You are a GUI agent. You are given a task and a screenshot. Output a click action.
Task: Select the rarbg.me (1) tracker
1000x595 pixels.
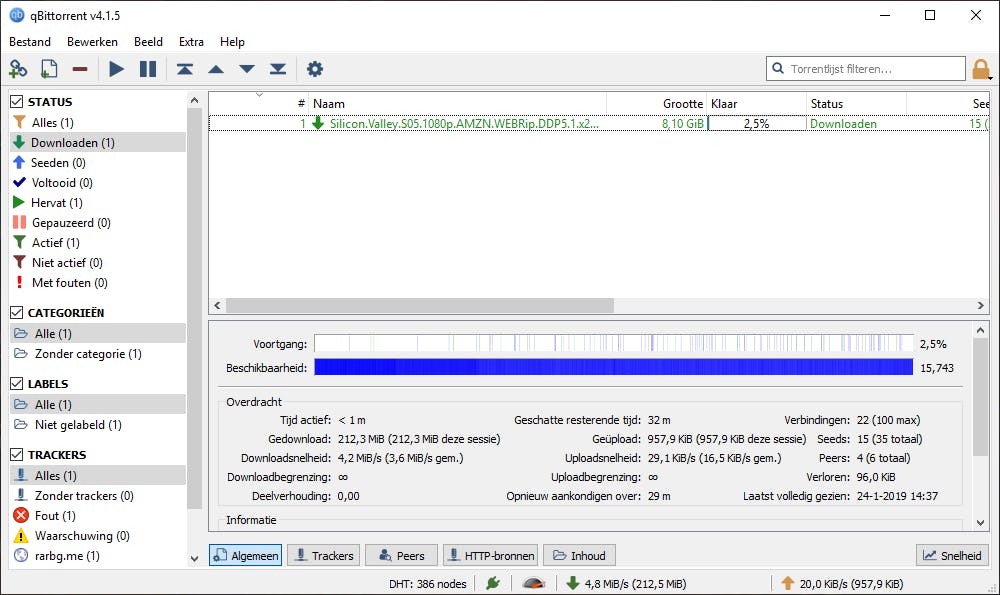[x=98, y=555]
